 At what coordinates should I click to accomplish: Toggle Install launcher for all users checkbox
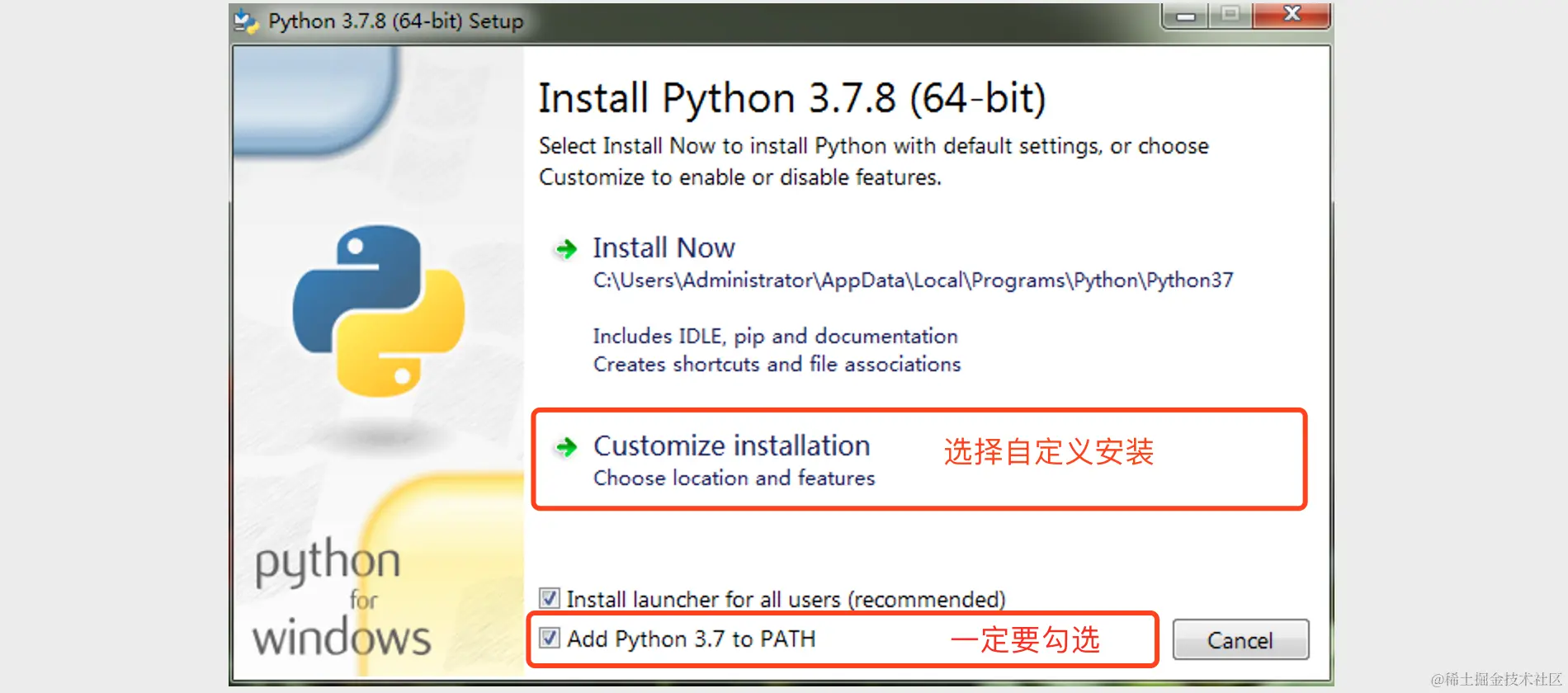coord(549,598)
